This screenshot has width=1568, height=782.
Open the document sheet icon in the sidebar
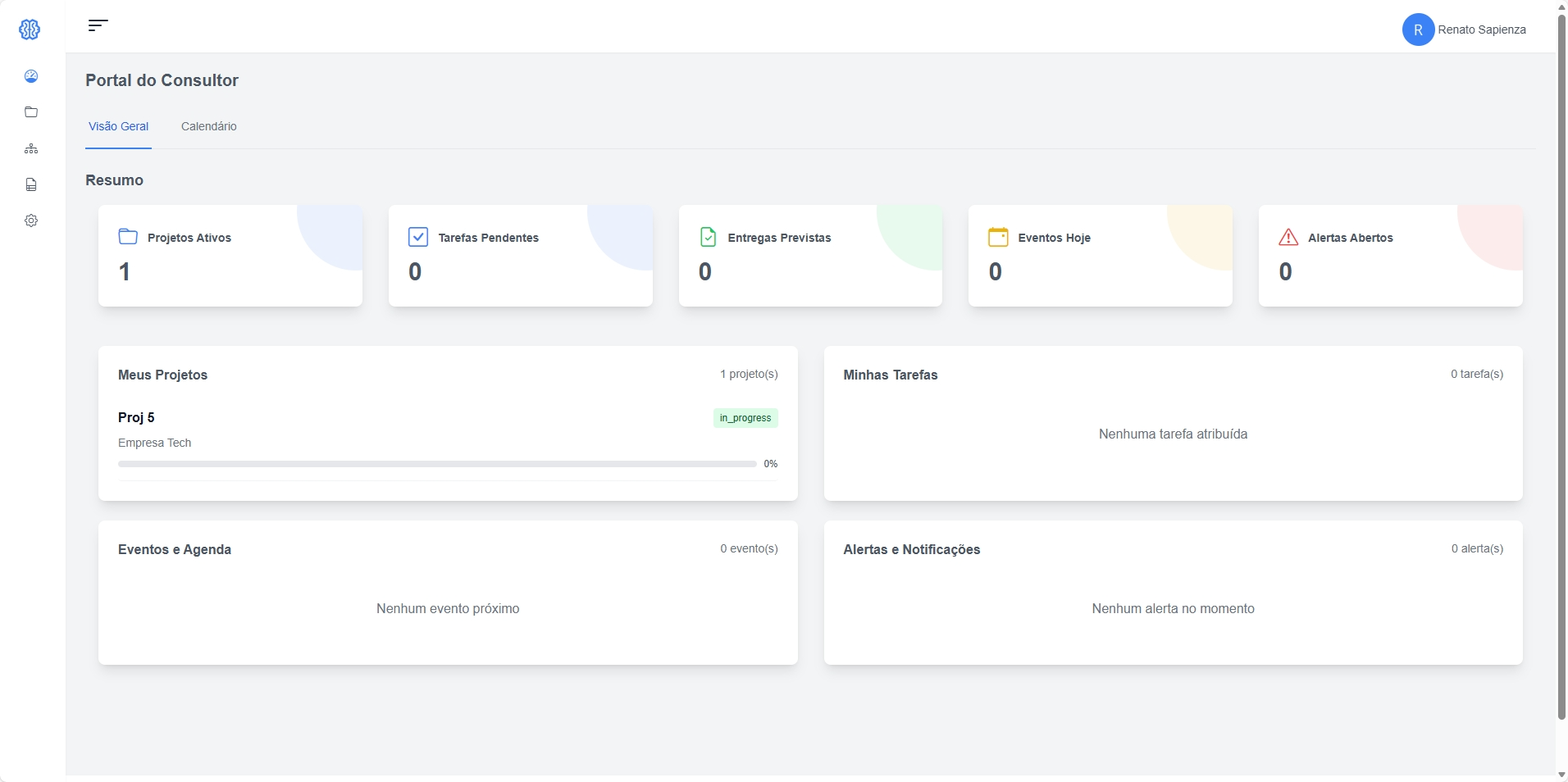click(x=31, y=184)
